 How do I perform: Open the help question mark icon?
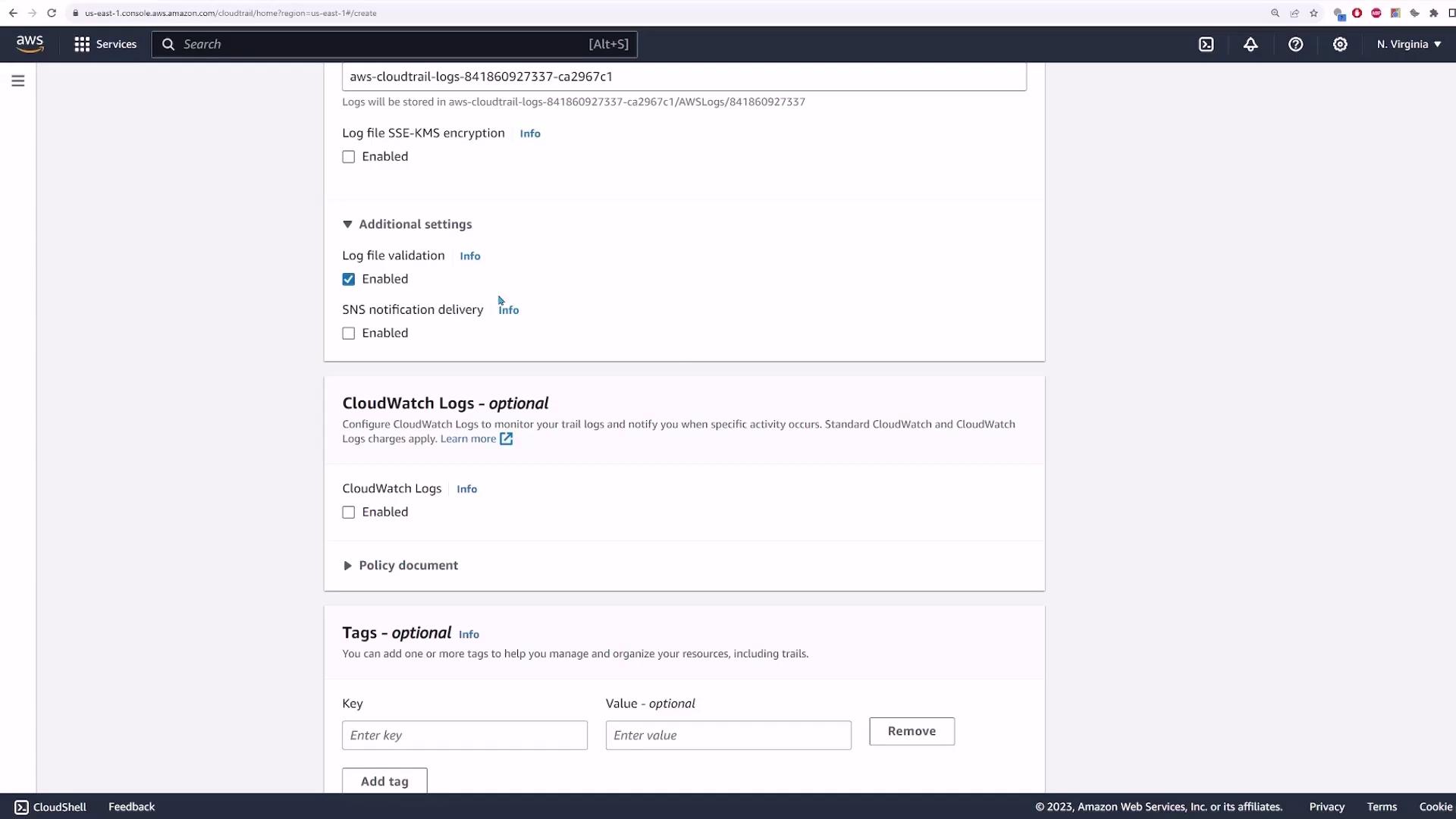pos(1295,44)
